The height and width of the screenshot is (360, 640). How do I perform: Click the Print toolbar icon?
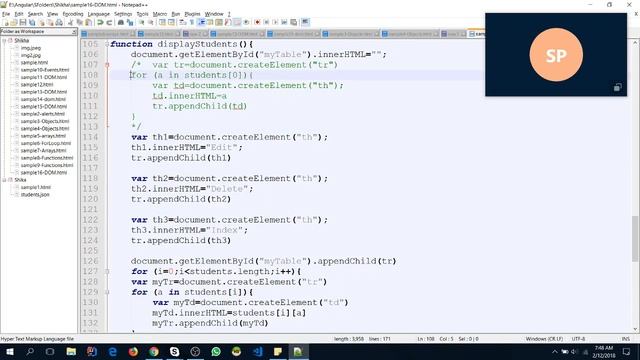click(x=59, y=22)
